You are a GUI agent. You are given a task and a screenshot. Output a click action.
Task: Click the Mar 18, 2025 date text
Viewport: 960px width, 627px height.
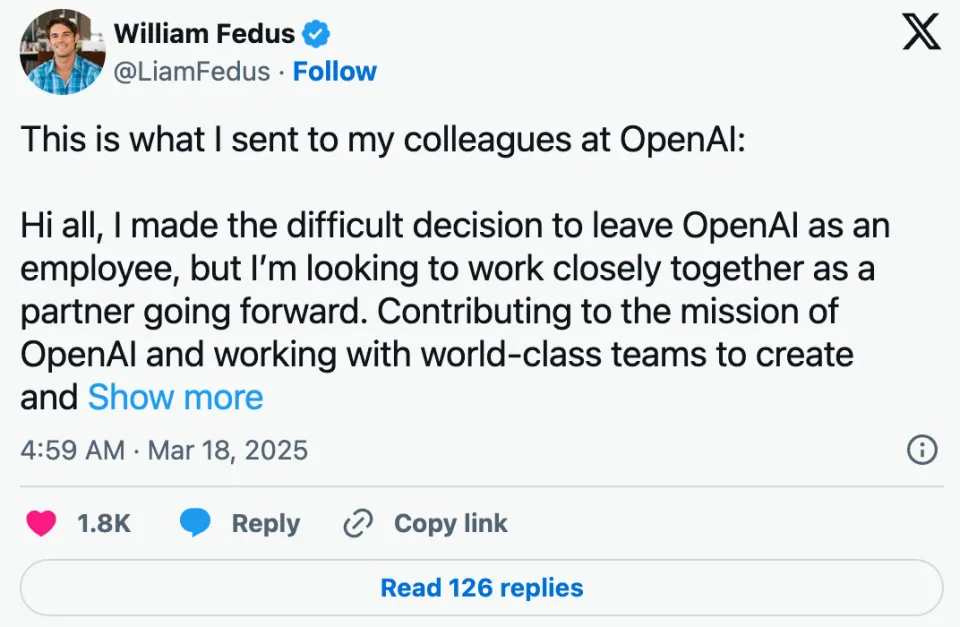pyautogui.click(x=227, y=450)
